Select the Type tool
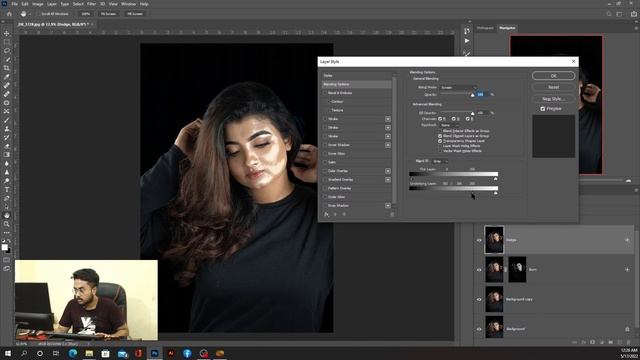The height and width of the screenshot is (360, 640). coord(7,189)
